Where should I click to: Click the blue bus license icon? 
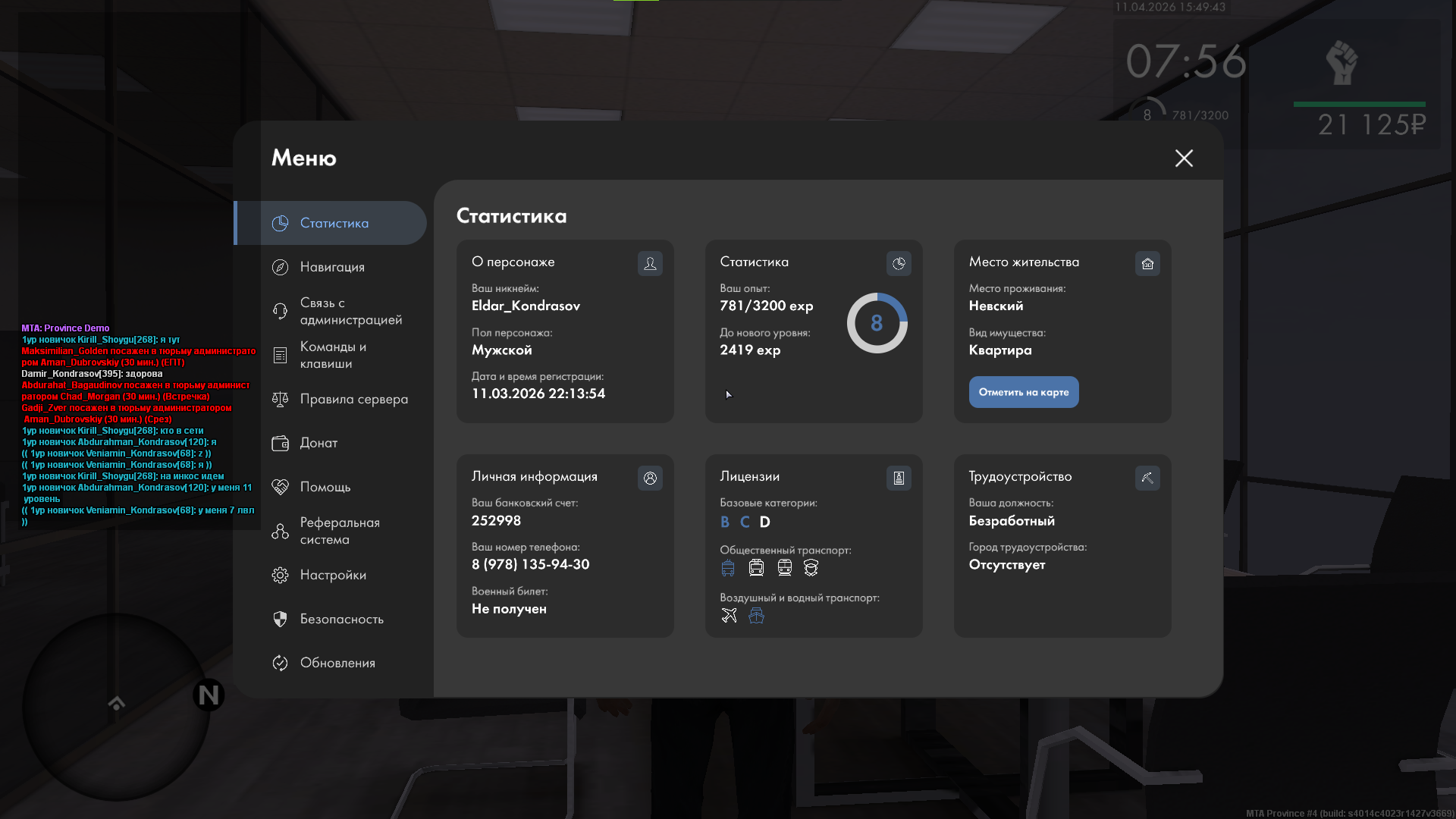pyautogui.click(x=728, y=567)
